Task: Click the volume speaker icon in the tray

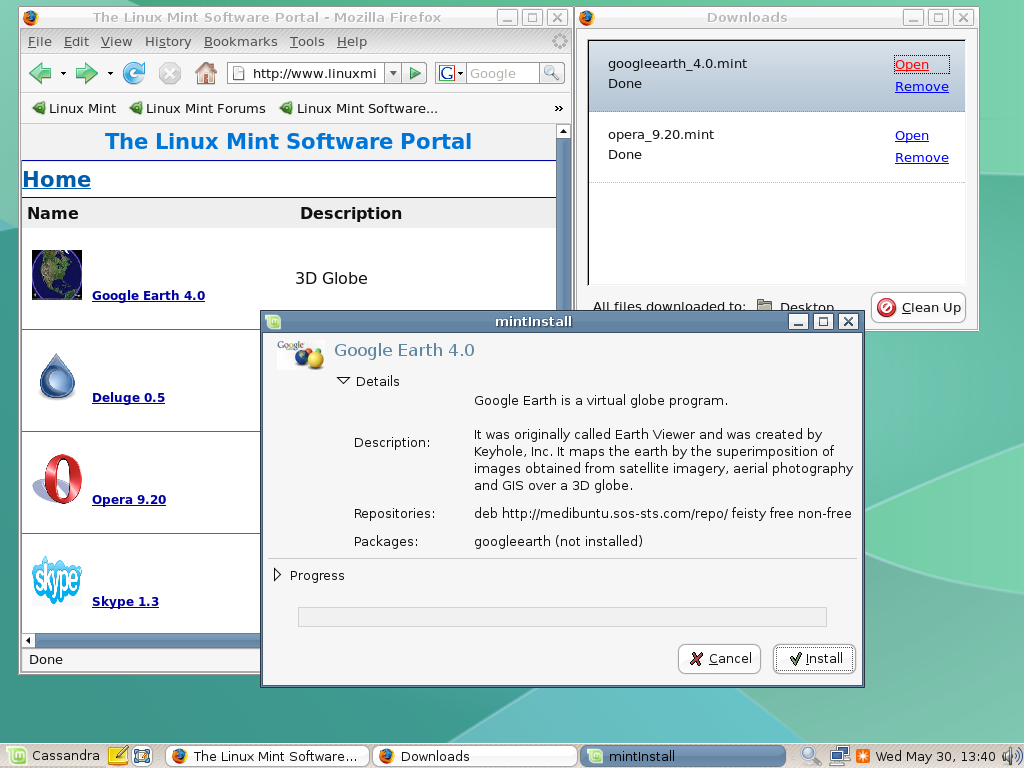Action: point(1011,756)
